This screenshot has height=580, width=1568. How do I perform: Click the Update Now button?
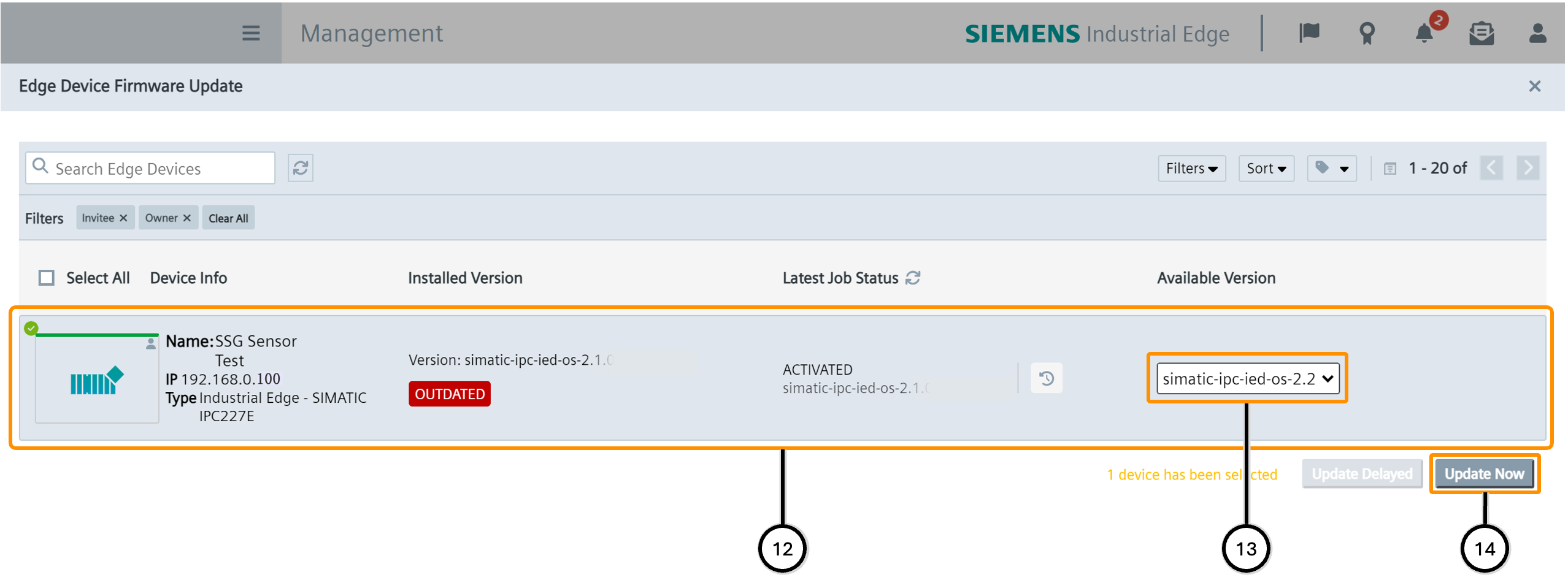[1484, 474]
